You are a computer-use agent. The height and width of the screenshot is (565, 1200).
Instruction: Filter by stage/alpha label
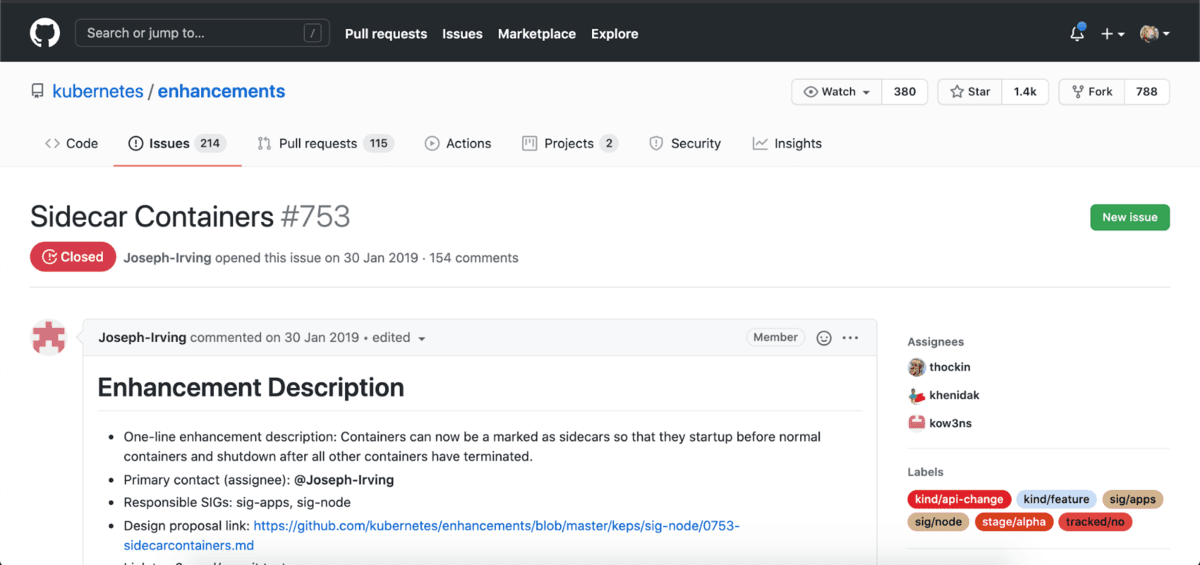tap(1012, 521)
